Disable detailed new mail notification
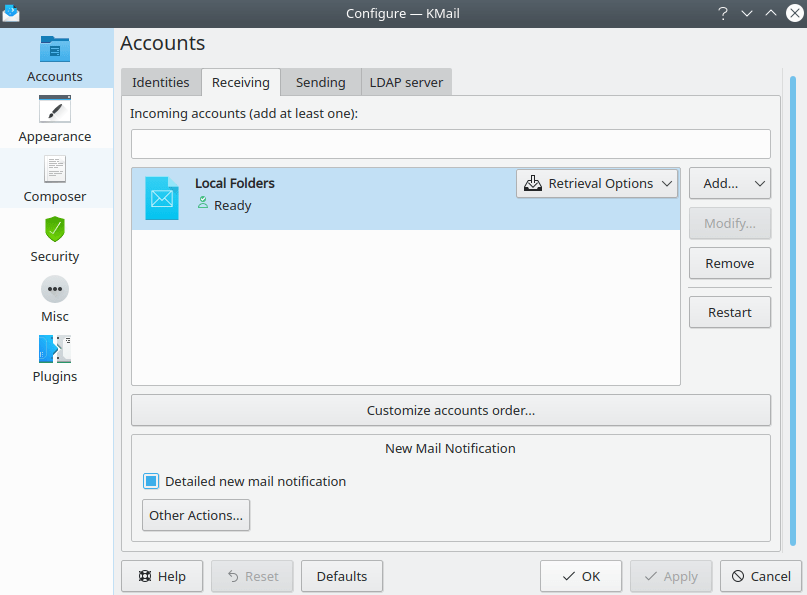Viewport: 807px width, 595px height. coord(152,481)
